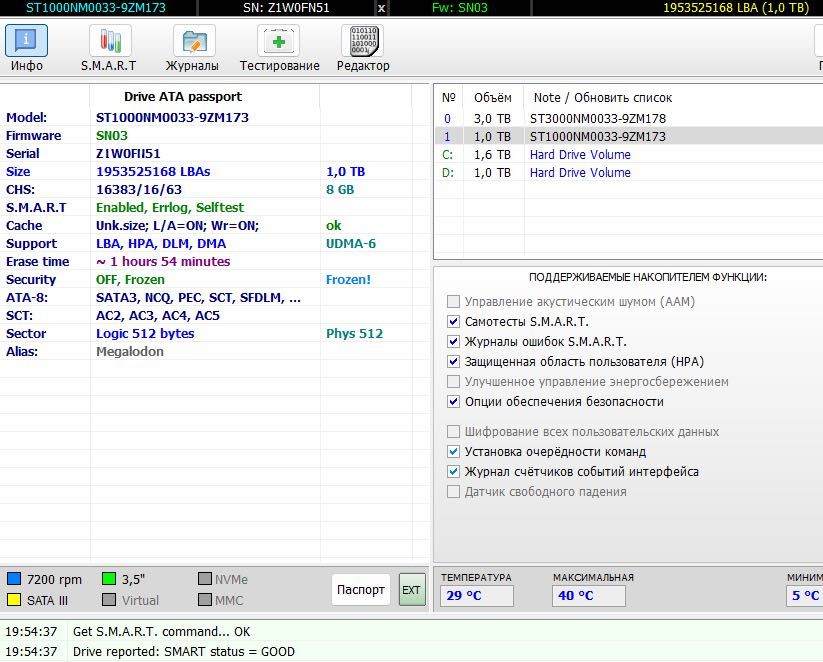Open the Редактор binary editor icon
The image size is (823, 662).
point(363,40)
